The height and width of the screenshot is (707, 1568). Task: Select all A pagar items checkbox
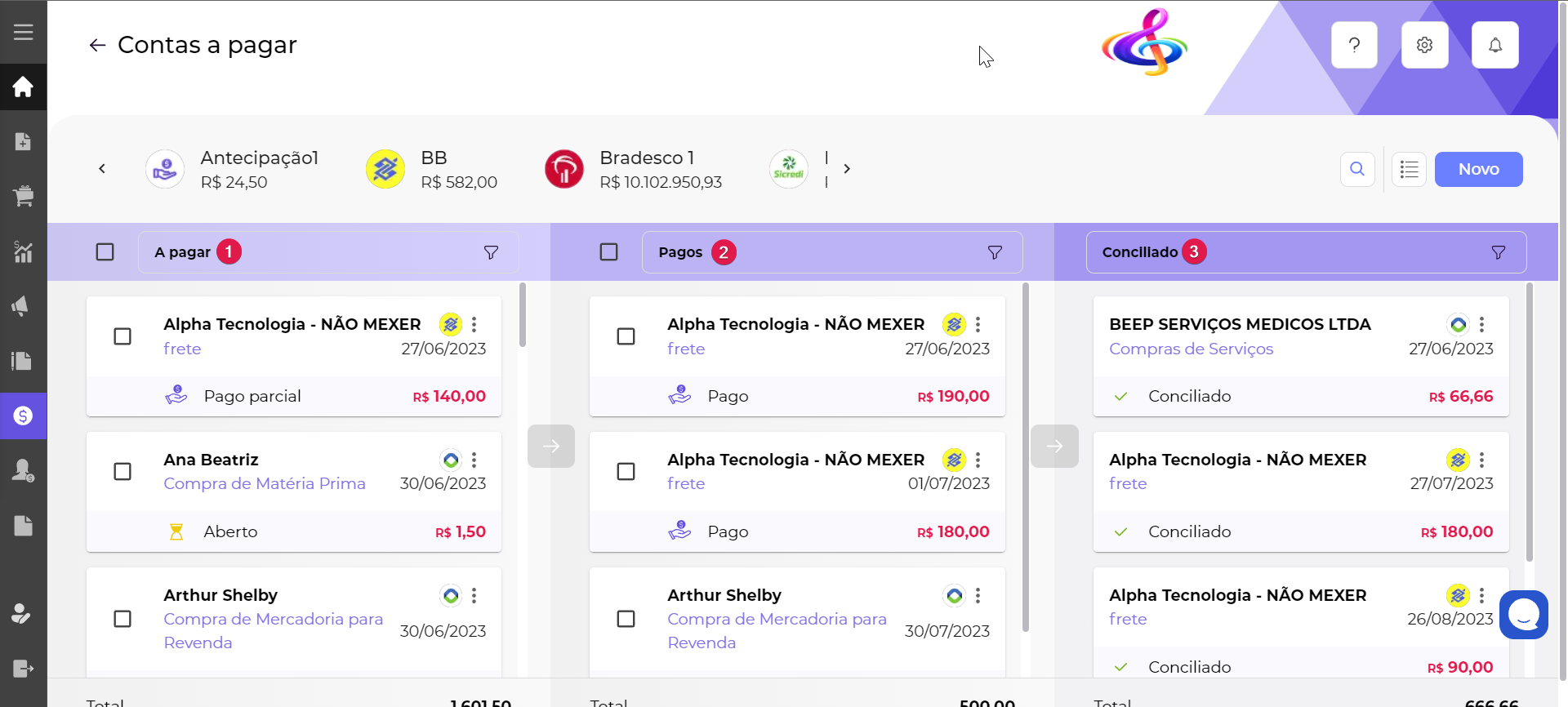tap(105, 252)
